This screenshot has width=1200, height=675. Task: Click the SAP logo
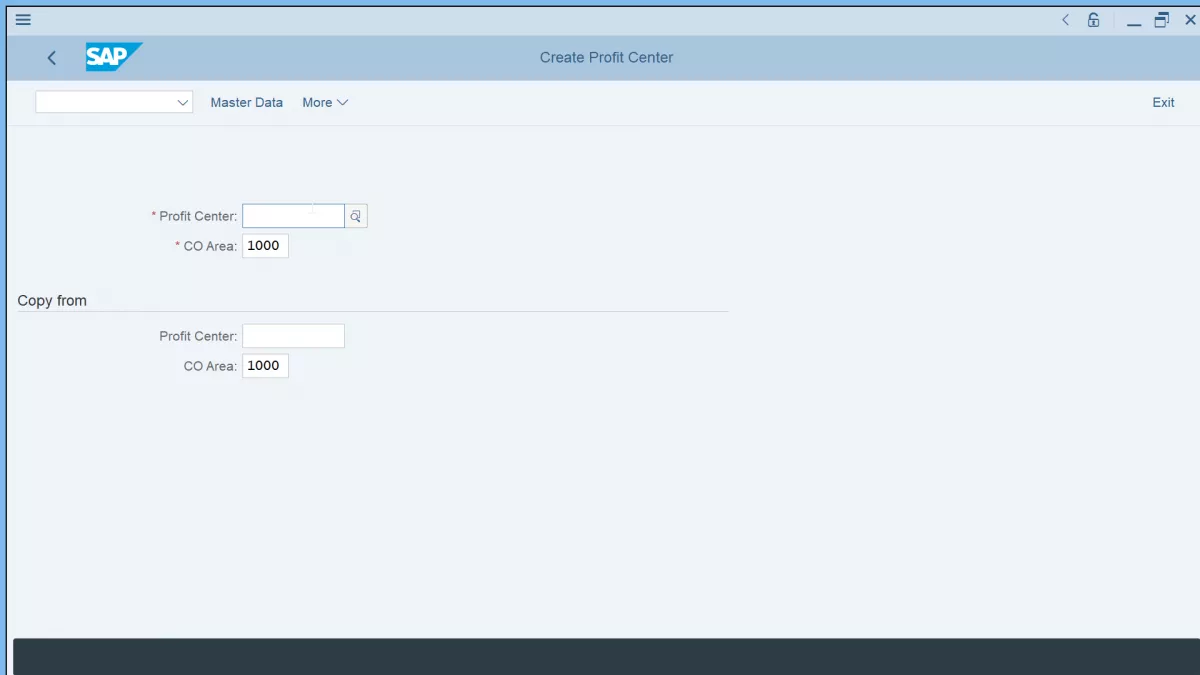[x=113, y=57]
